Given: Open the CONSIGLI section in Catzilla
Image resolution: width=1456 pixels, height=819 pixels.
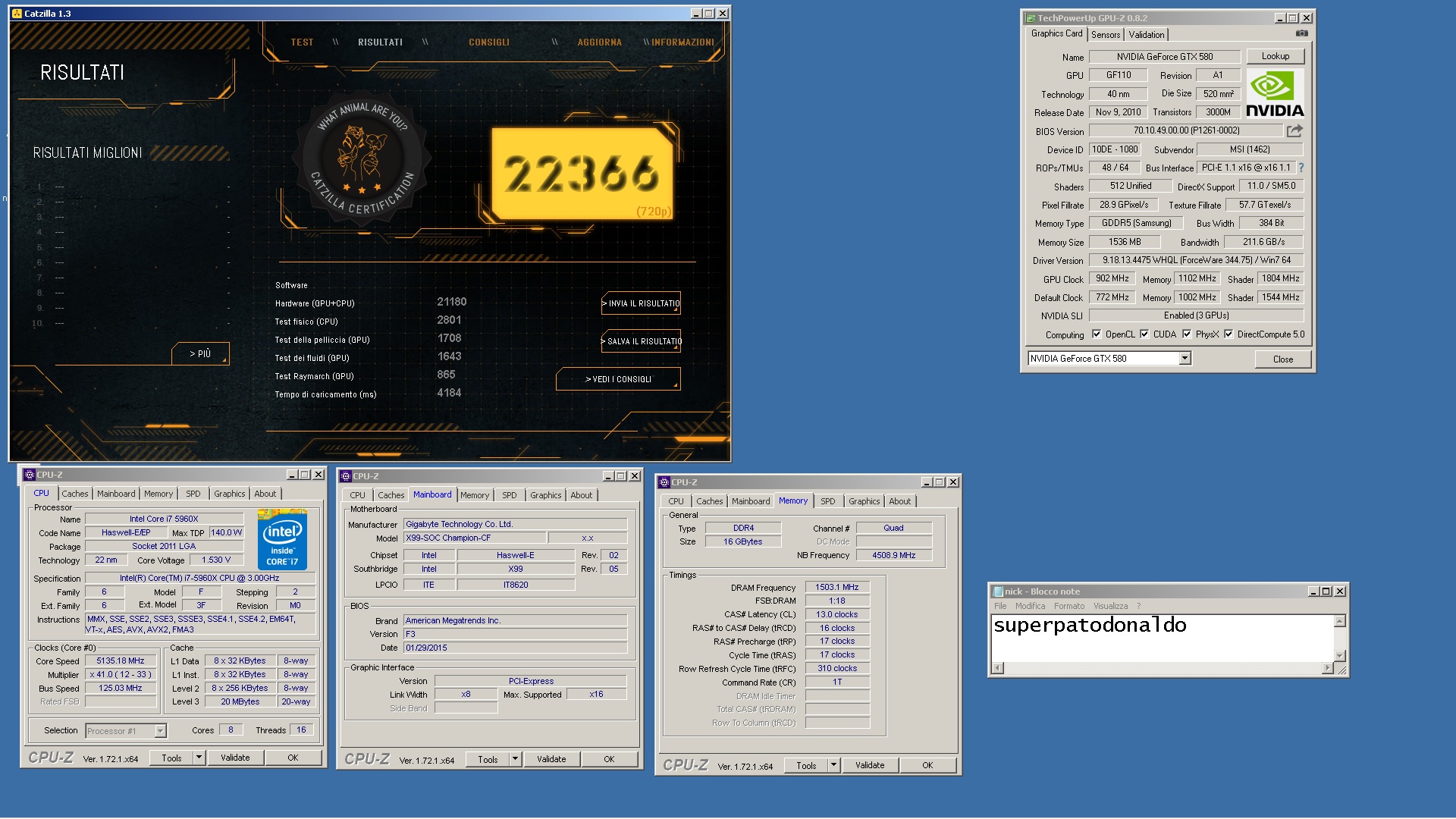Looking at the screenshot, I should (489, 42).
